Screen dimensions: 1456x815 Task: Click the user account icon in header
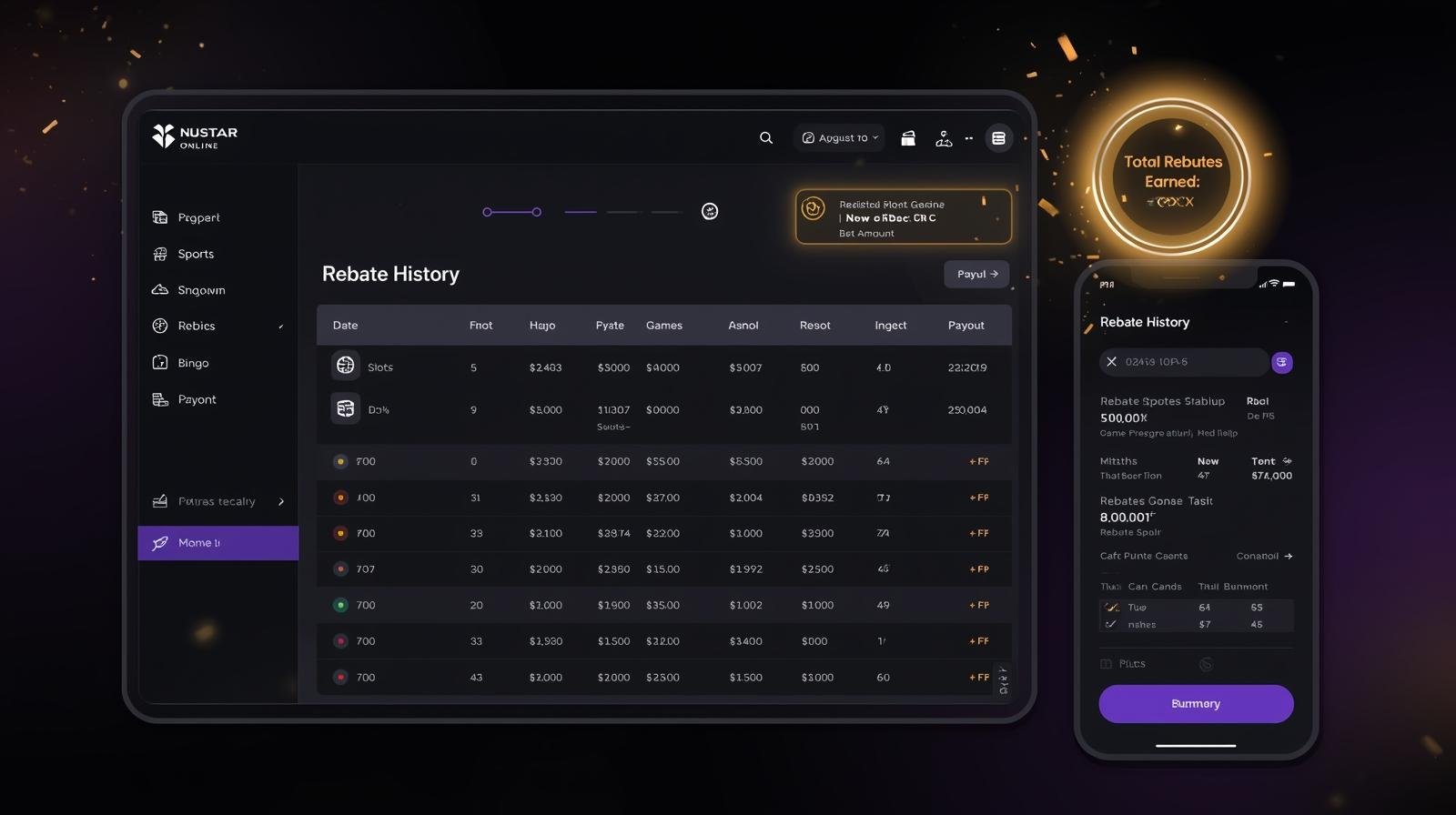click(x=944, y=138)
